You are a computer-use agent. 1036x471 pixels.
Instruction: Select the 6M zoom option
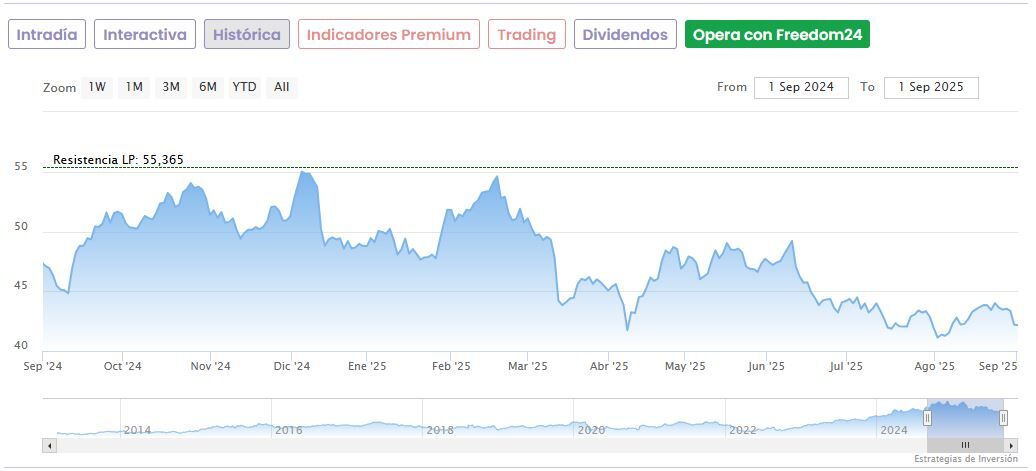pos(208,87)
